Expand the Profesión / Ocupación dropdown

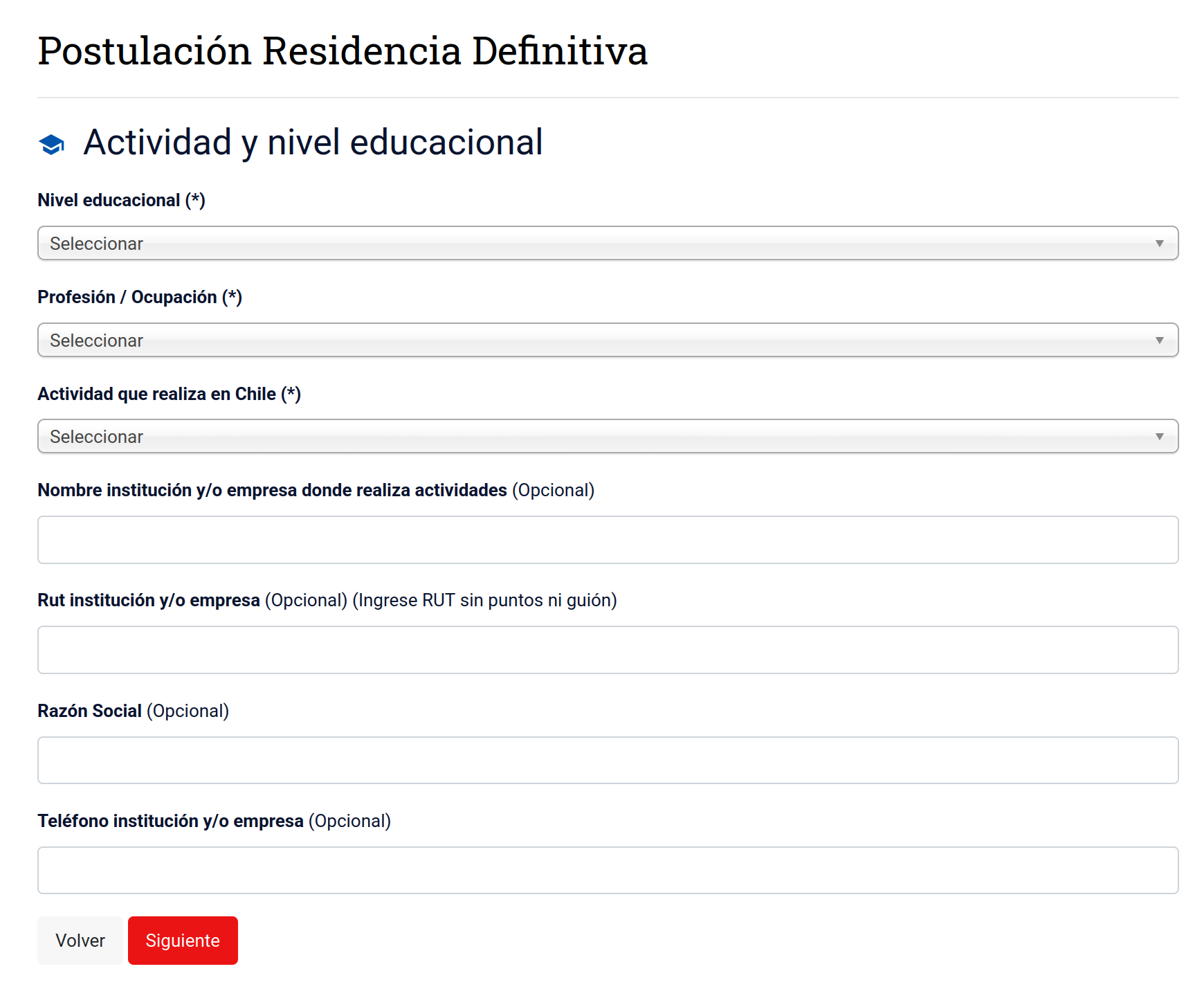(x=607, y=341)
